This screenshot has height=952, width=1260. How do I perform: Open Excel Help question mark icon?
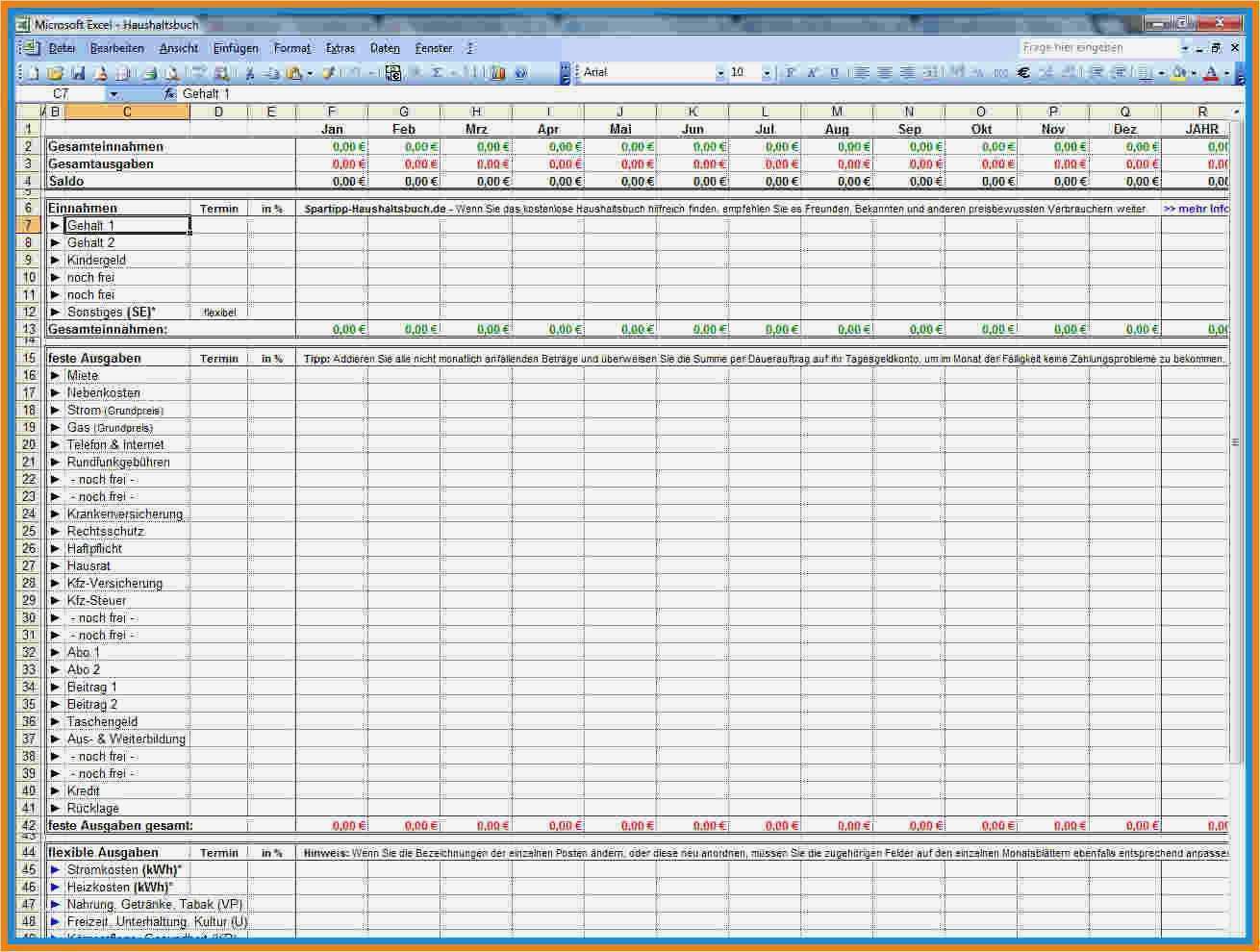click(x=520, y=72)
